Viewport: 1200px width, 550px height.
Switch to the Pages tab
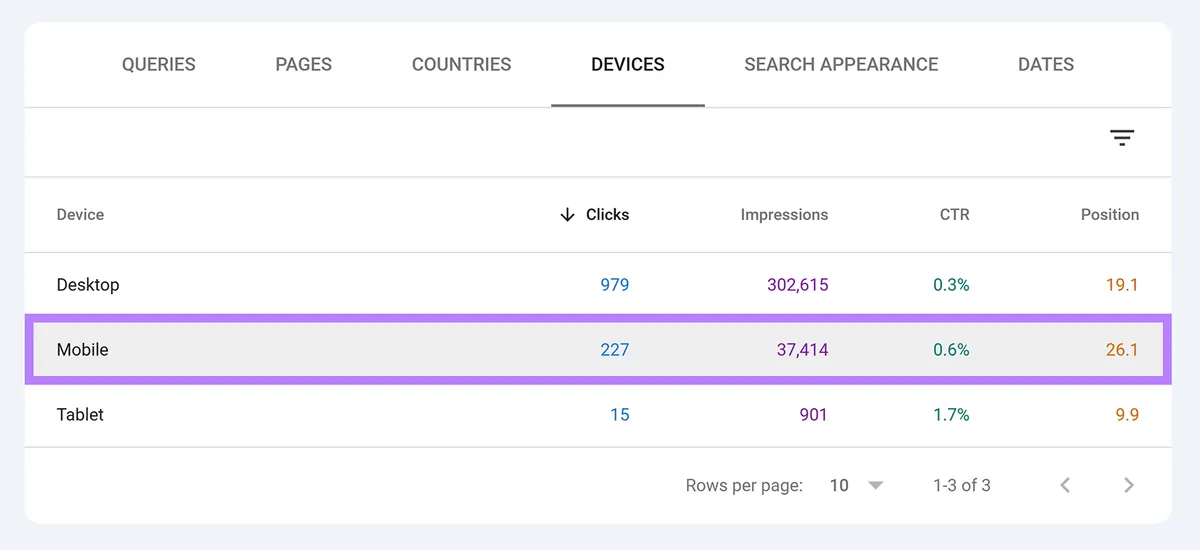point(304,64)
